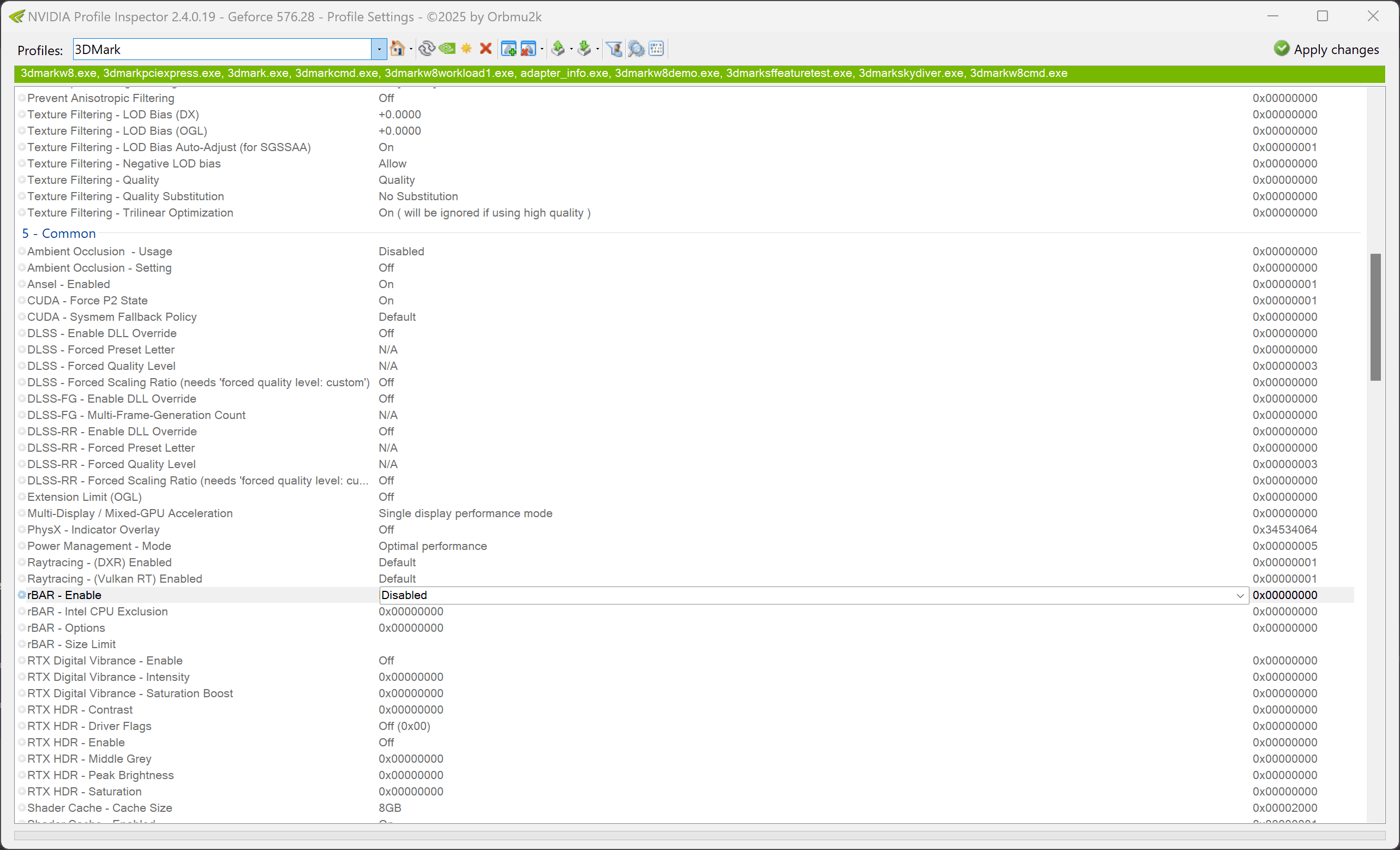The image size is (1400, 850).
Task: Click the 3DMark profile name field
Action: tap(222, 50)
